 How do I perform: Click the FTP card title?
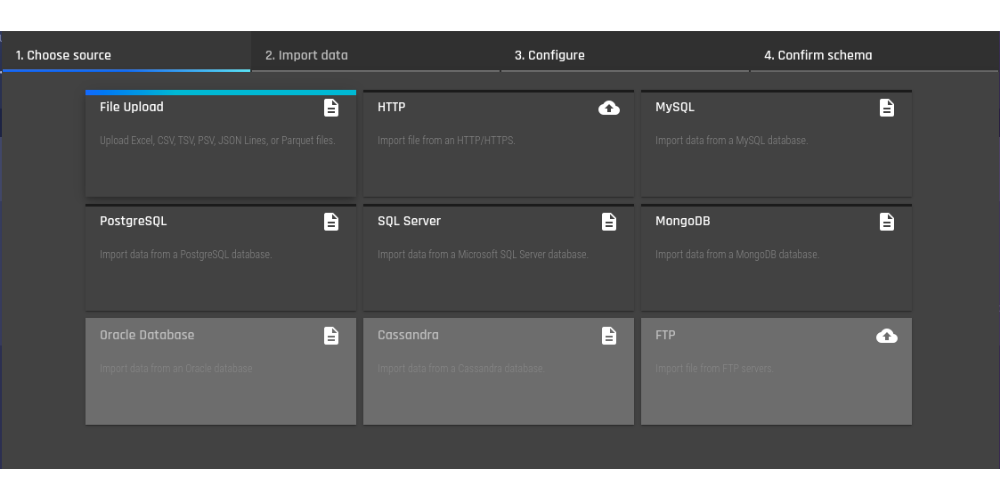point(665,335)
